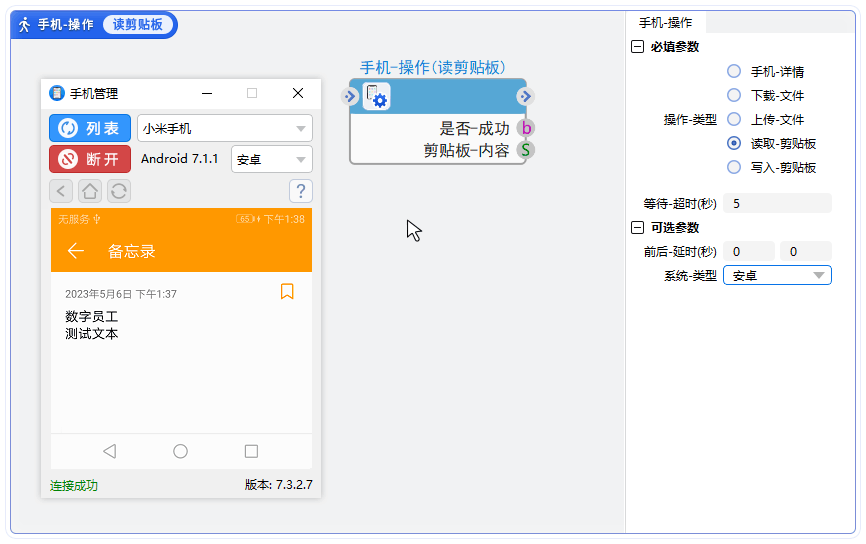This screenshot has height=544, width=866.
Task: Click the red 断开 button
Action: point(90,159)
